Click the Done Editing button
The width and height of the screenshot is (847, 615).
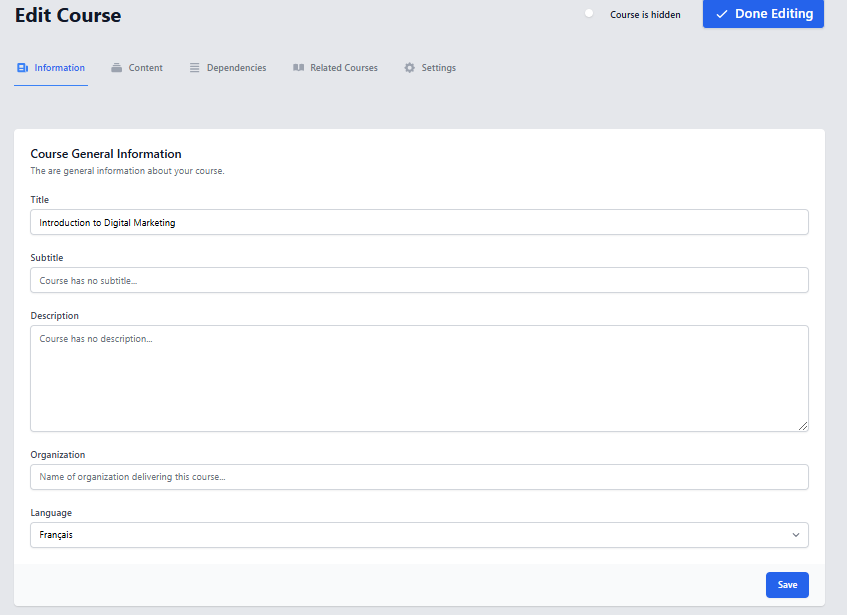coord(763,14)
